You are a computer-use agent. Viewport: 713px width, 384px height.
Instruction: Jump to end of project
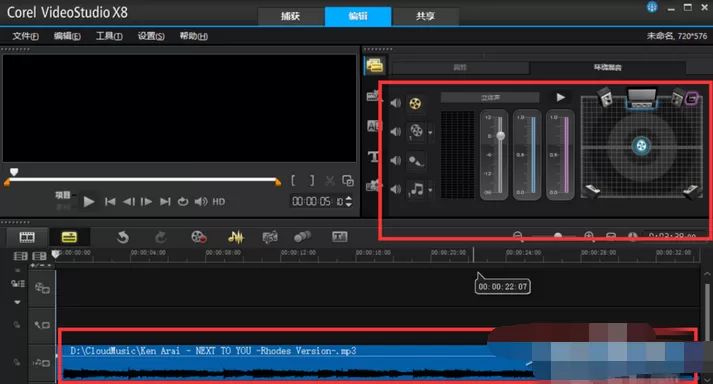pyautogui.click(x=165, y=202)
